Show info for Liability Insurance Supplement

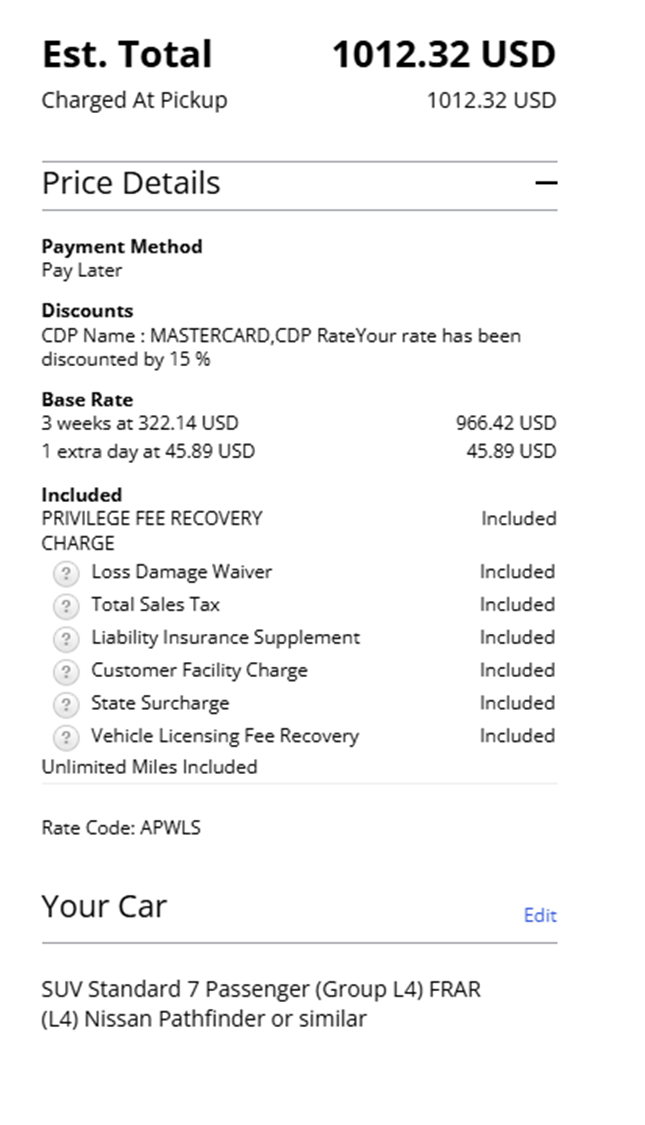pos(65,639)
